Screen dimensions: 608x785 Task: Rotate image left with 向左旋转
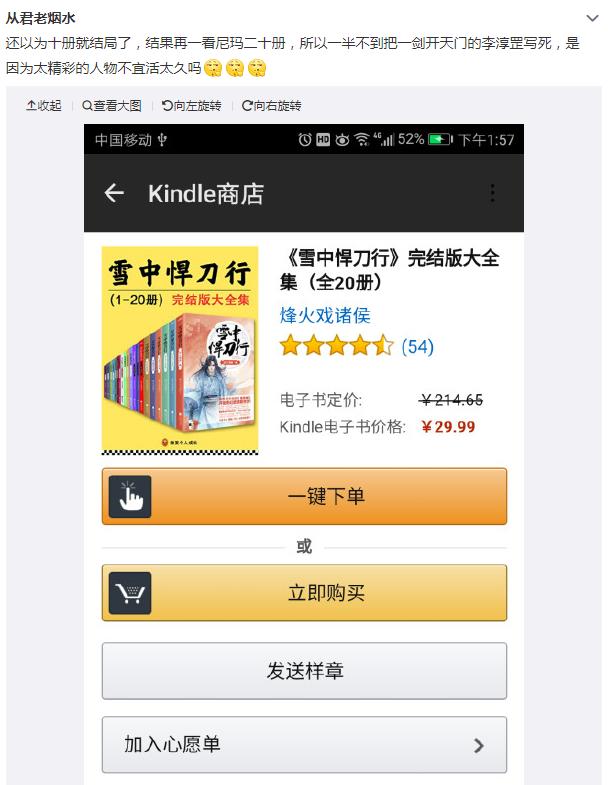click(191, 106)
